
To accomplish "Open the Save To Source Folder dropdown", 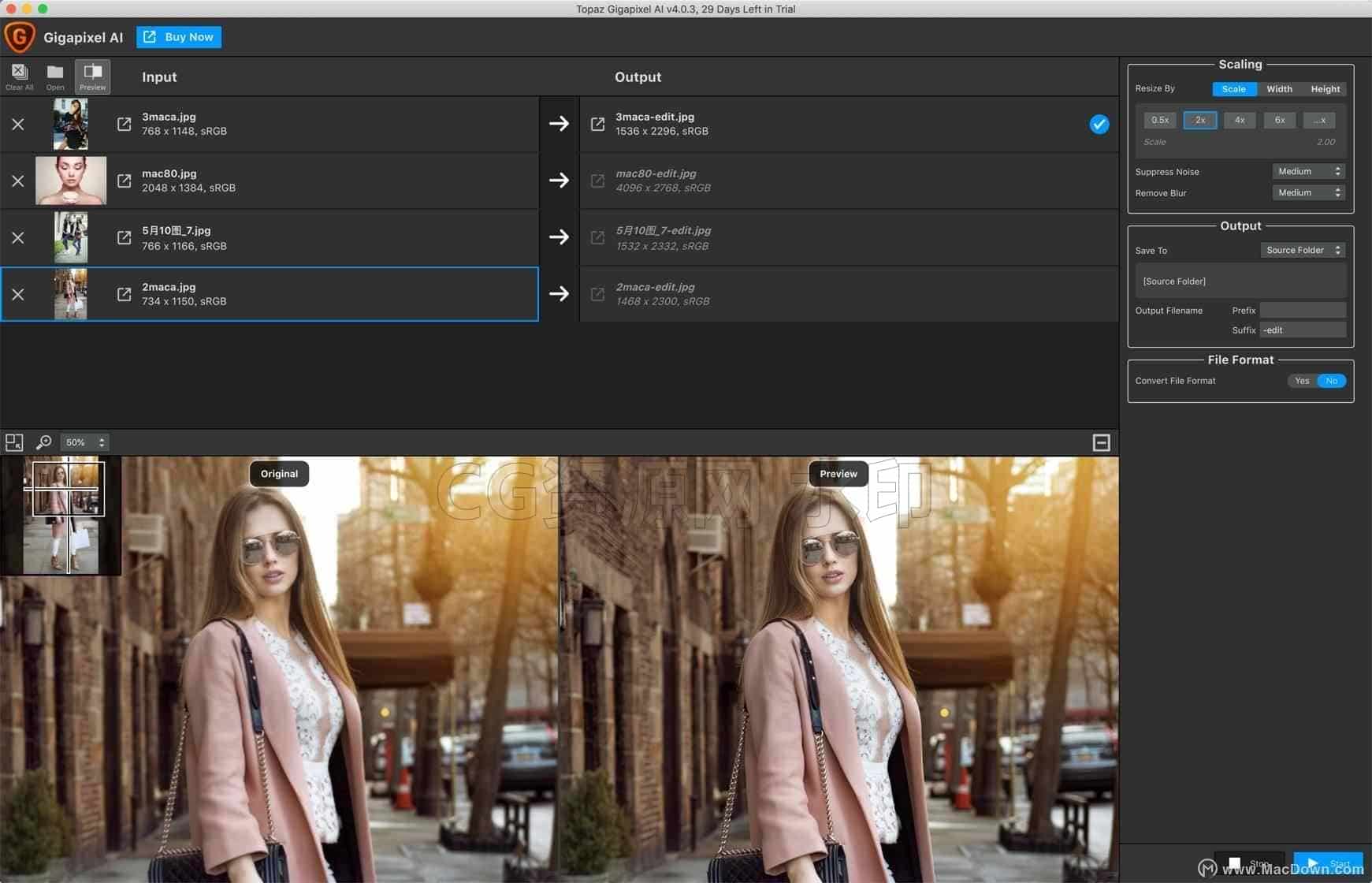I will pyautogui.click(x=1303, y=250).
